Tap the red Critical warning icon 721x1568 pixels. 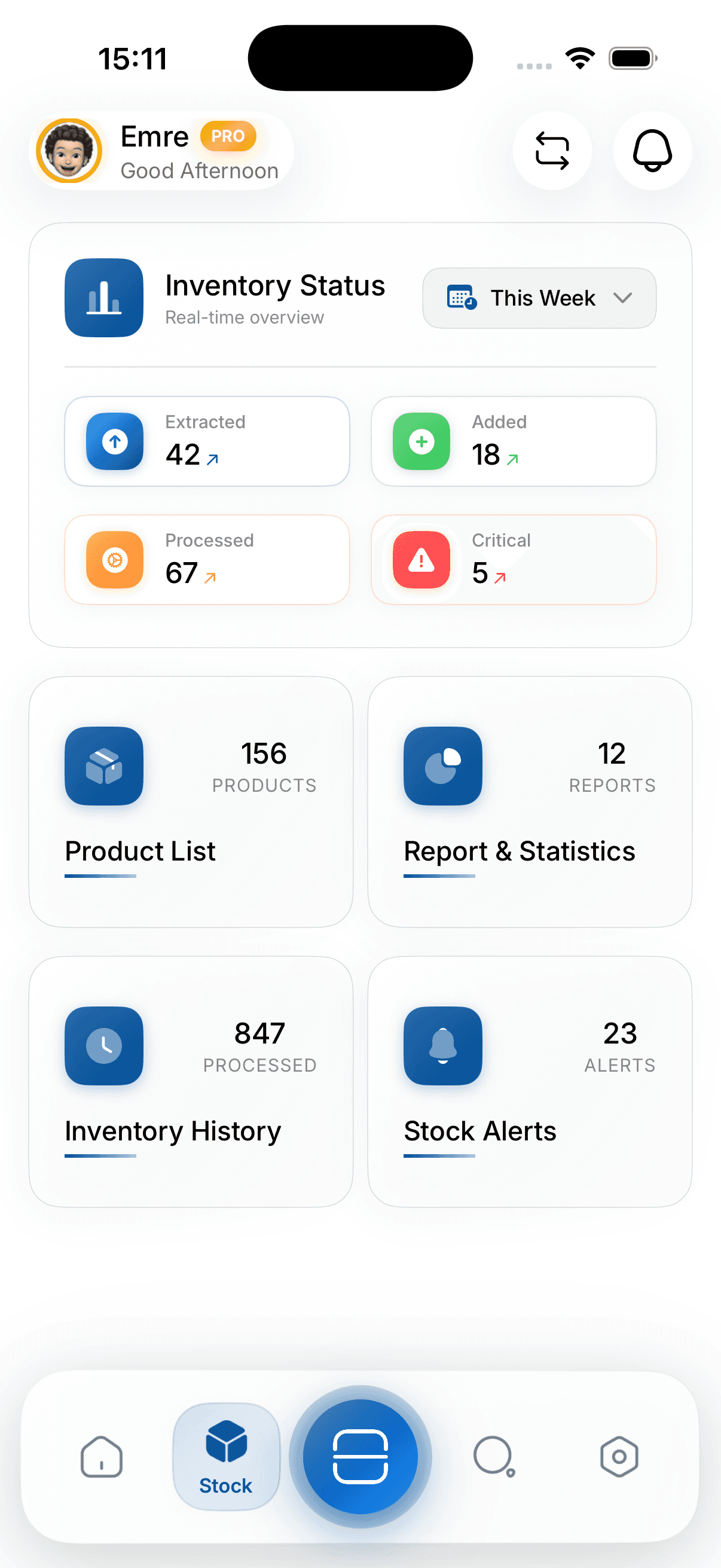(x=421, y=559)
